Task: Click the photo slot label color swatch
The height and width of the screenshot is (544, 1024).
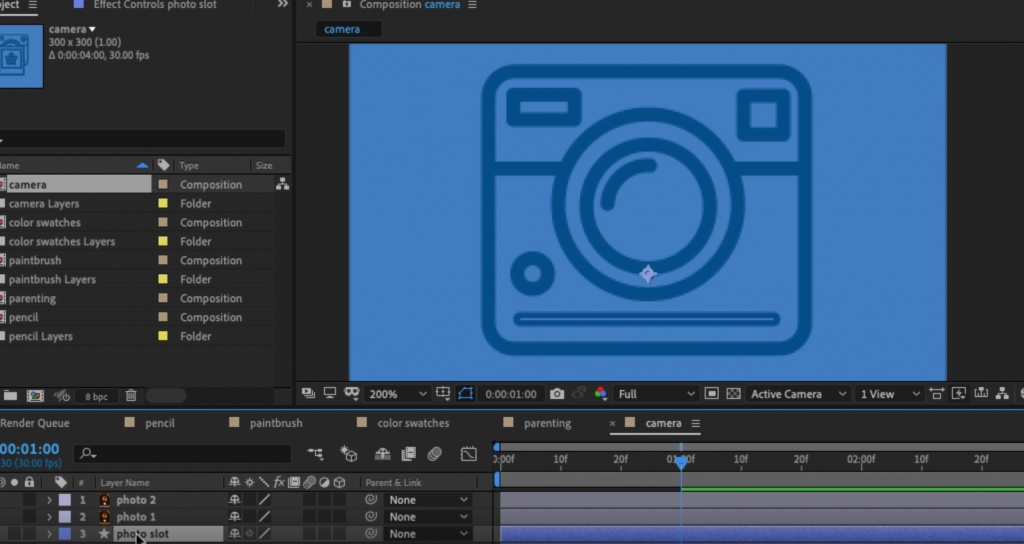Action: pos(65,534)
